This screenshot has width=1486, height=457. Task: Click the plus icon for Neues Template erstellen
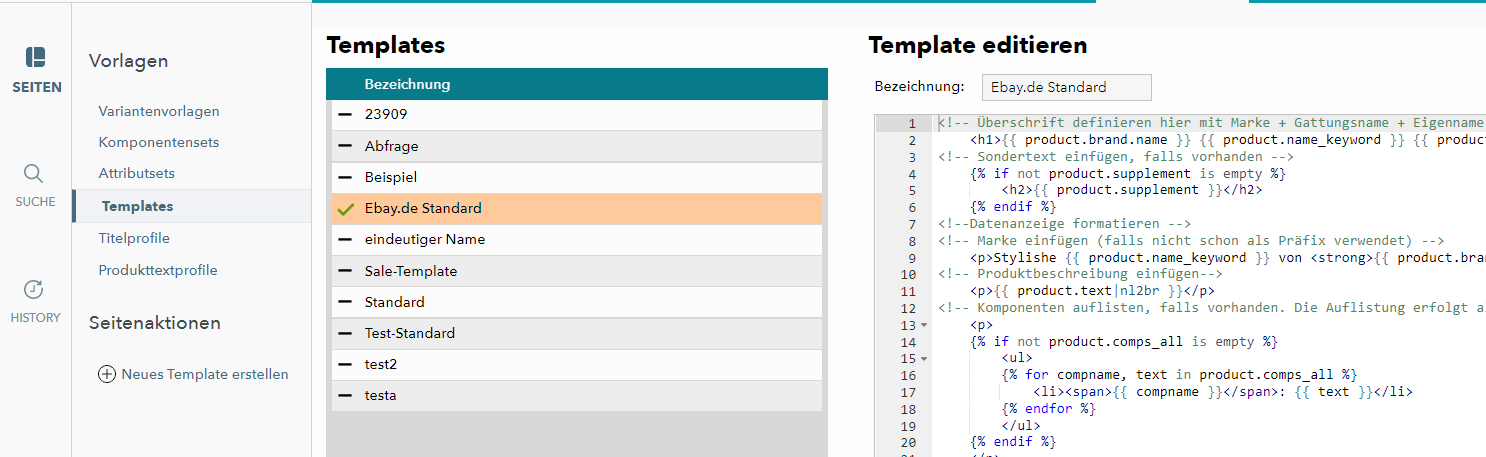[x=107, y=375]
